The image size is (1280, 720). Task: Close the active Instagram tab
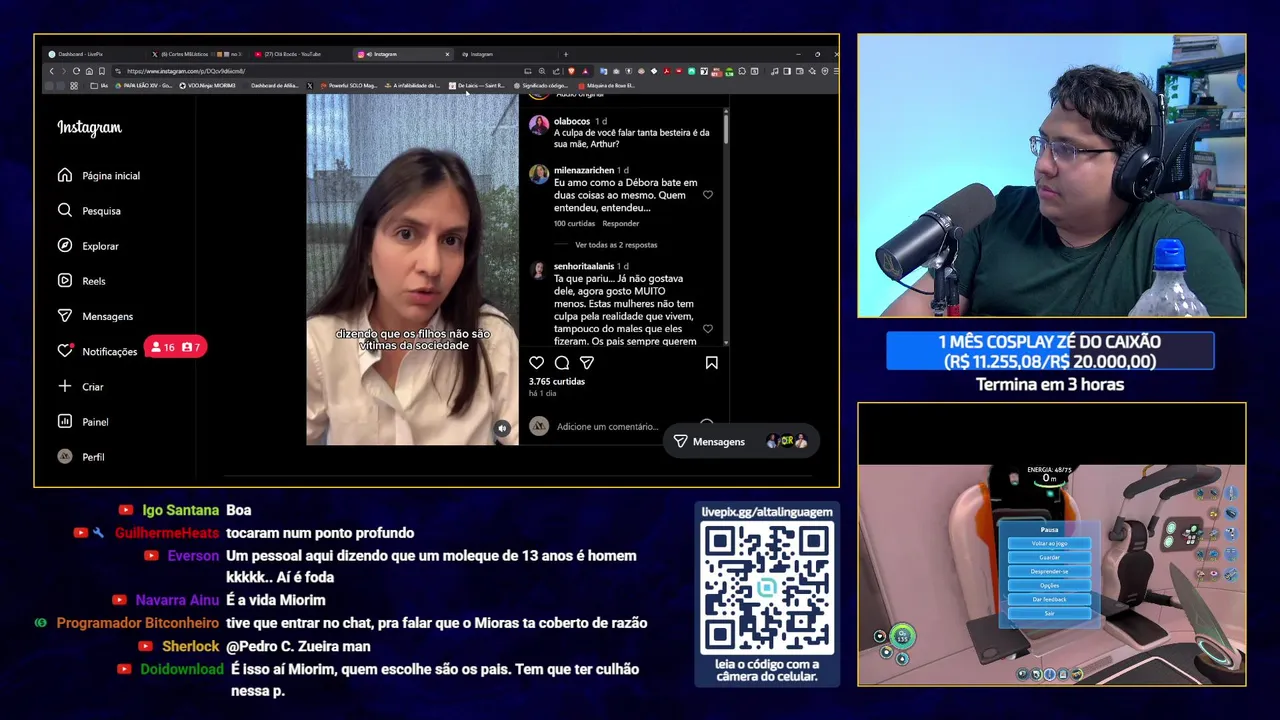tap(447, 54)
